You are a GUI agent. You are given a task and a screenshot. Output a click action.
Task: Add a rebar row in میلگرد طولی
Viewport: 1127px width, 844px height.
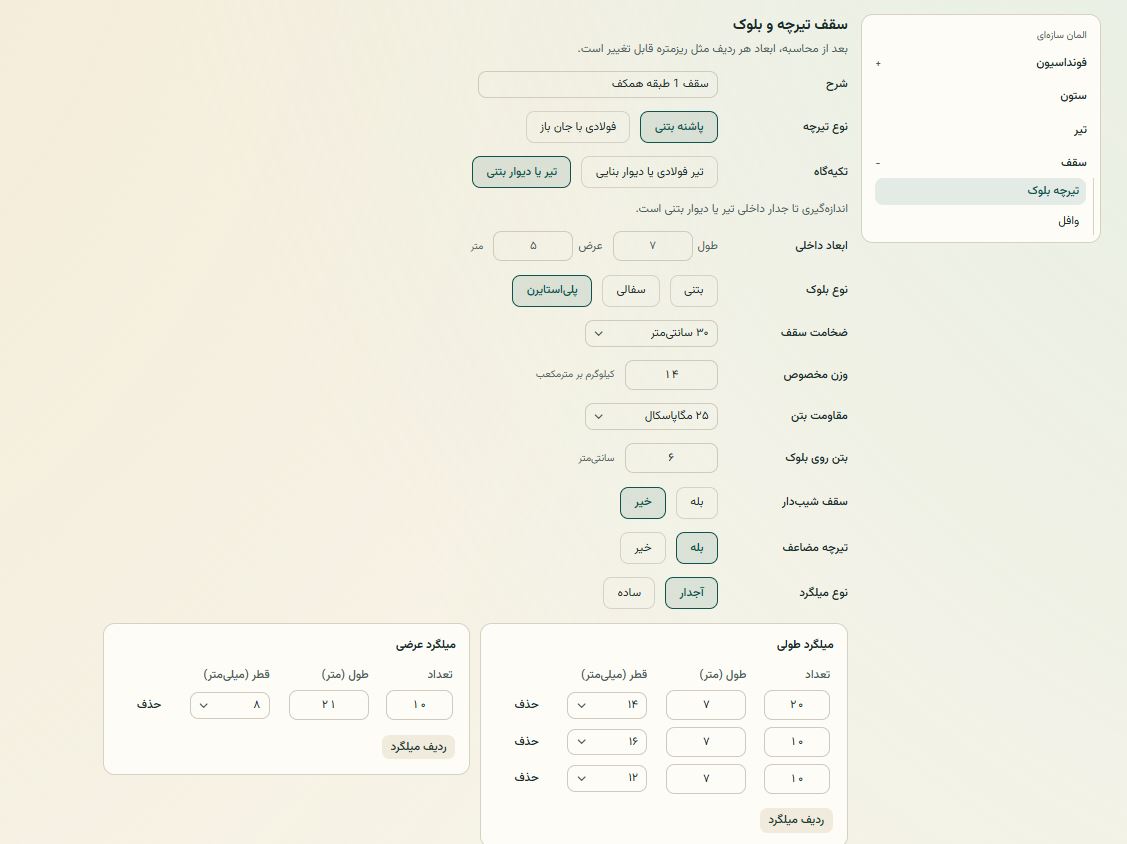click(796, 820)
